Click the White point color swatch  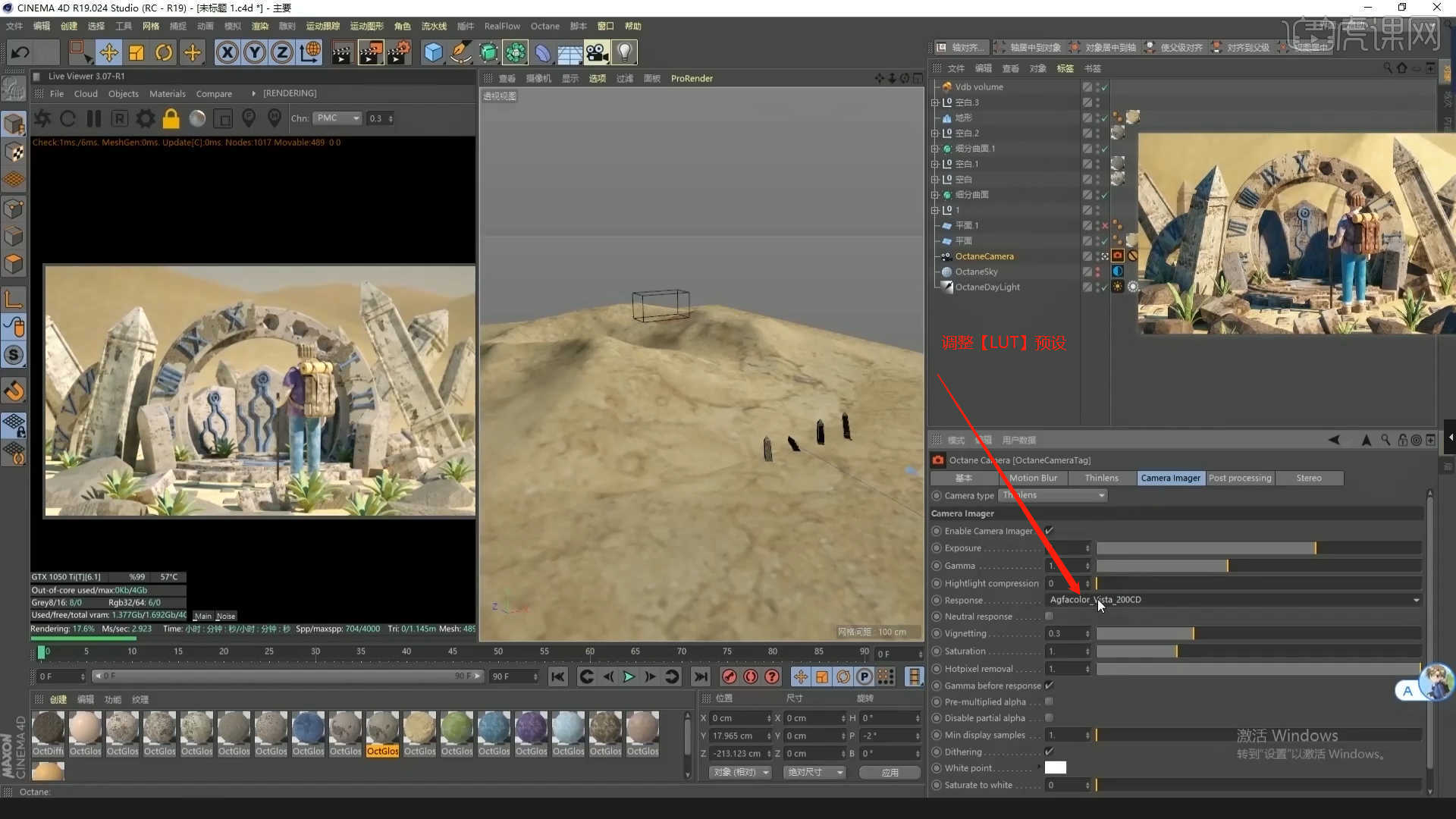point(1056,767)
